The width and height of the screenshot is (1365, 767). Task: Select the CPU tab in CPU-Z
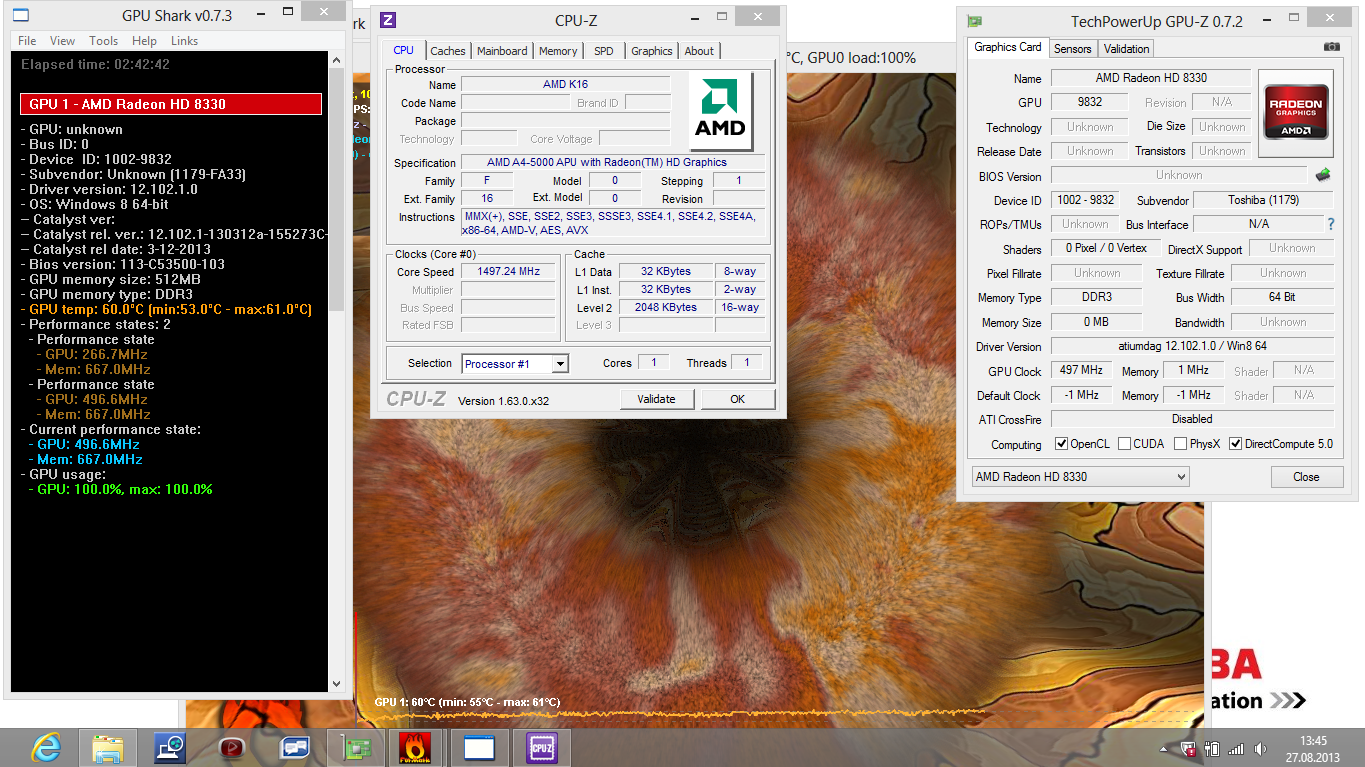coord(403,50)
